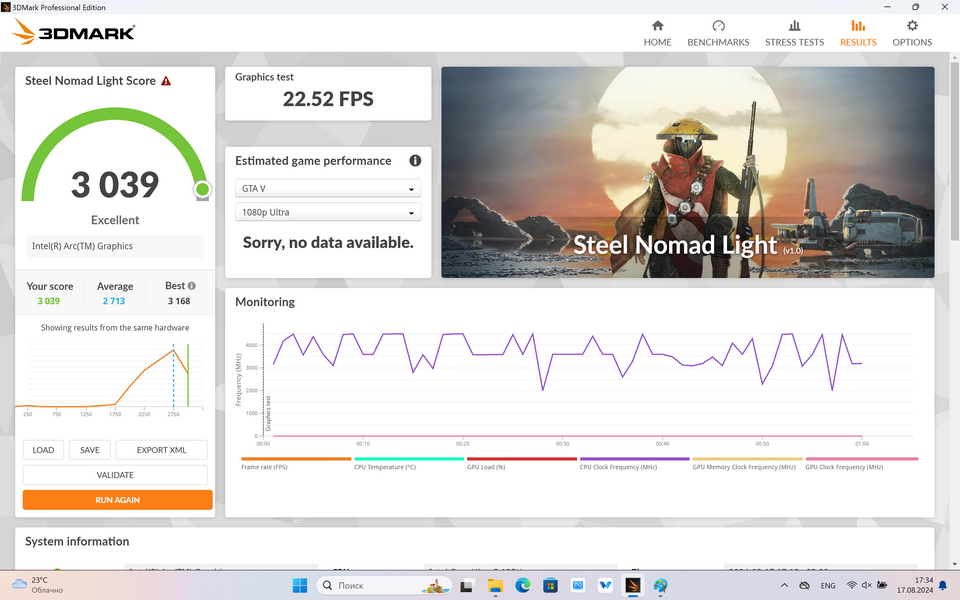The height and width of the screenshot is (600, 960).
Task: Click the red warning icon beside score title
Action: 166,81
